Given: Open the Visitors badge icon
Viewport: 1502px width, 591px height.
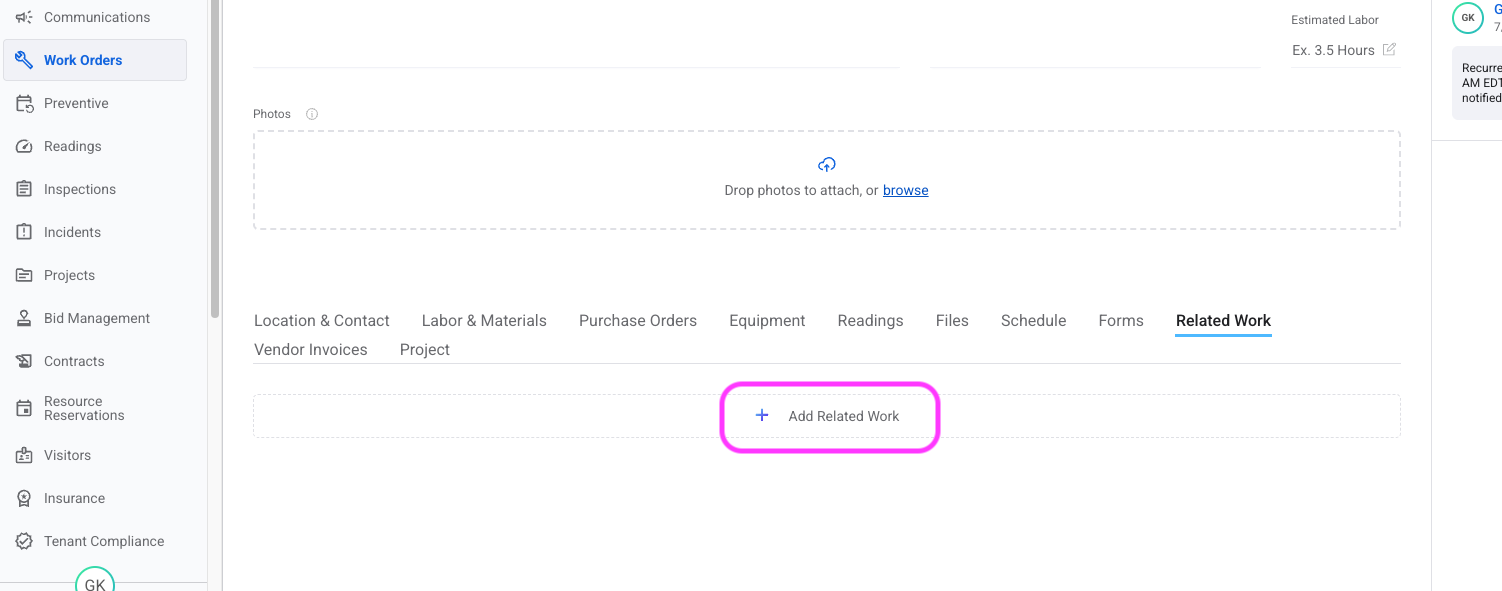Looking at the screenshot, I should click(x=23, y=454).
